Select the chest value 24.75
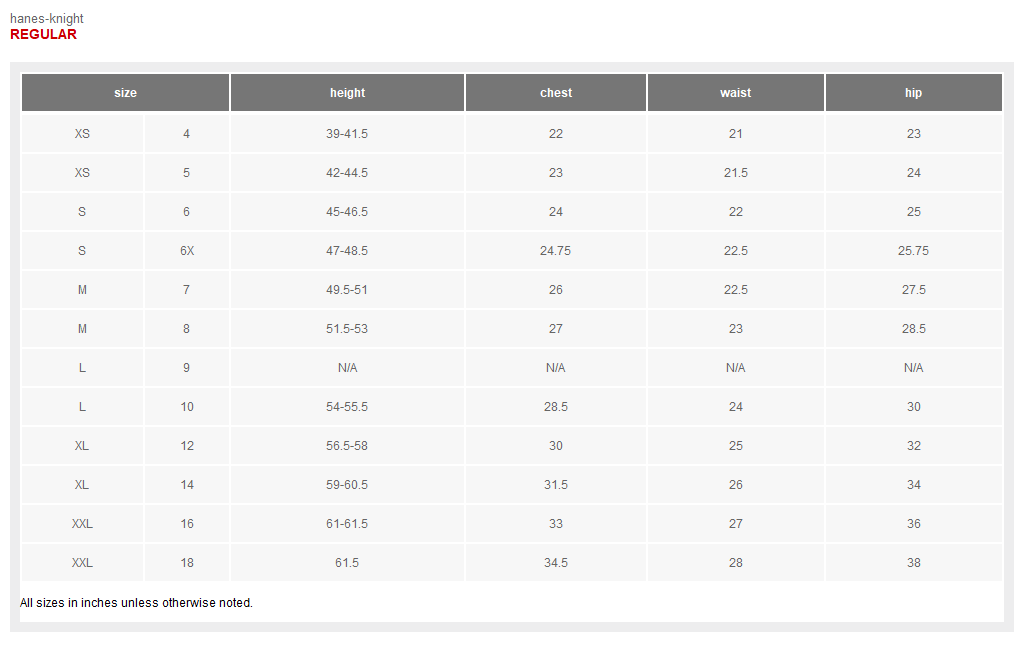The height and width of the screenshot is (647, 1024). tap(555, 251)
